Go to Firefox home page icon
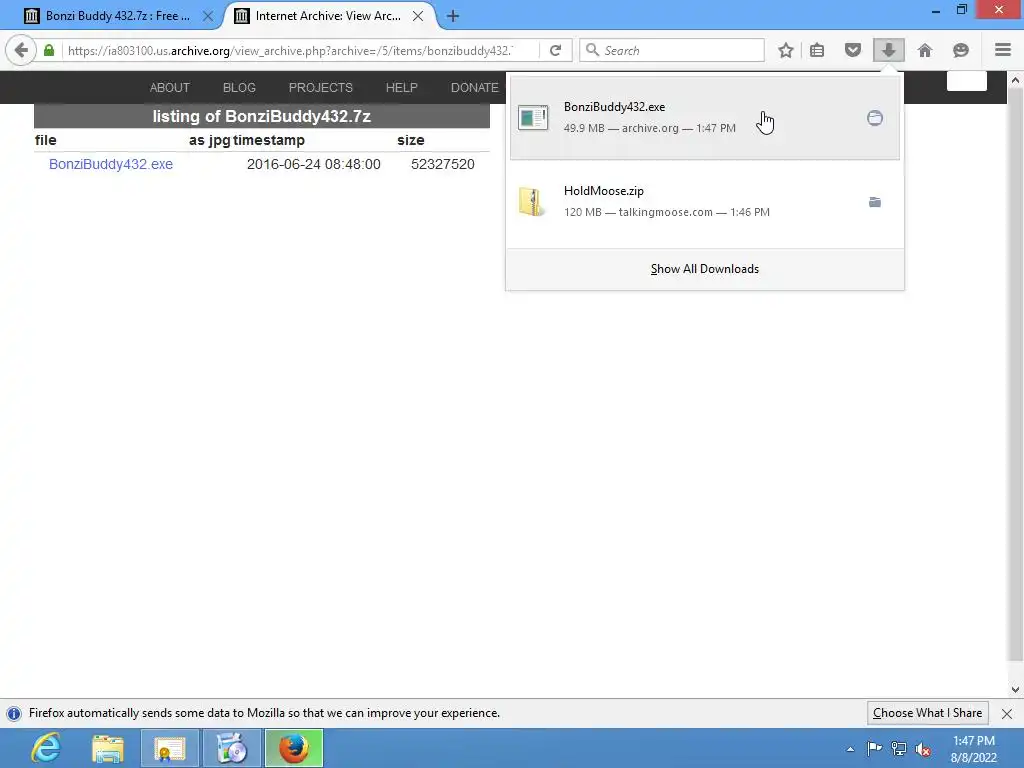Viewport: 1024px width, 768px height. 925,50
